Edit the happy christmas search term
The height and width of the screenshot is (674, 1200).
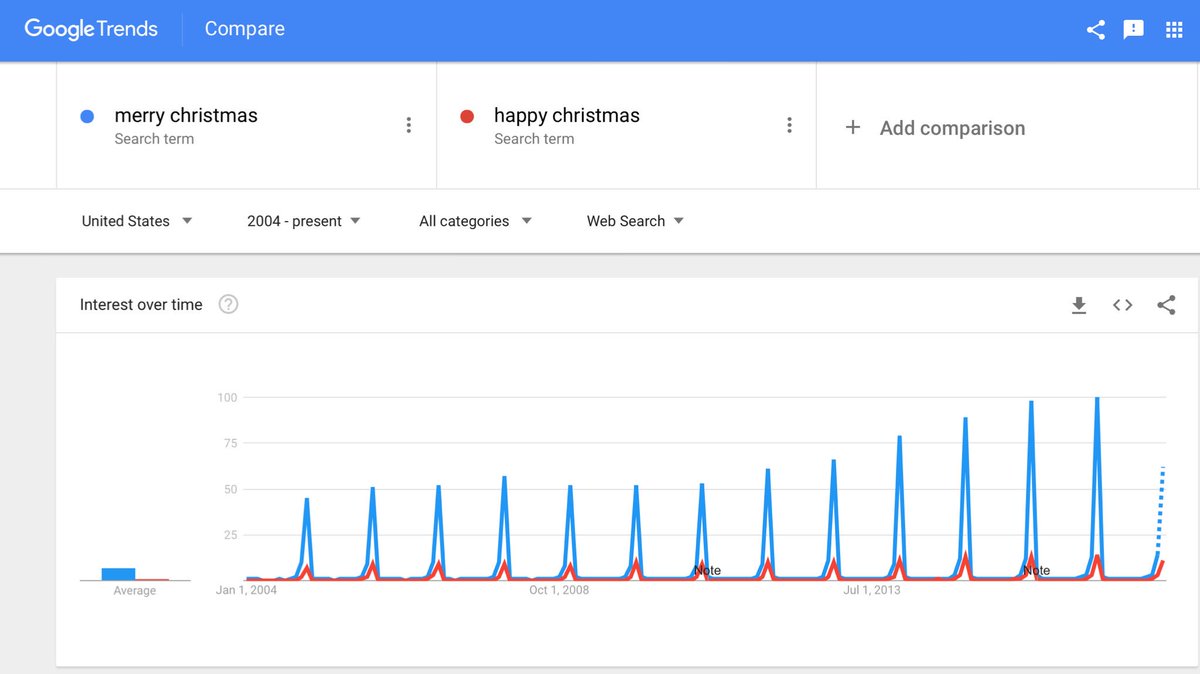567,116
